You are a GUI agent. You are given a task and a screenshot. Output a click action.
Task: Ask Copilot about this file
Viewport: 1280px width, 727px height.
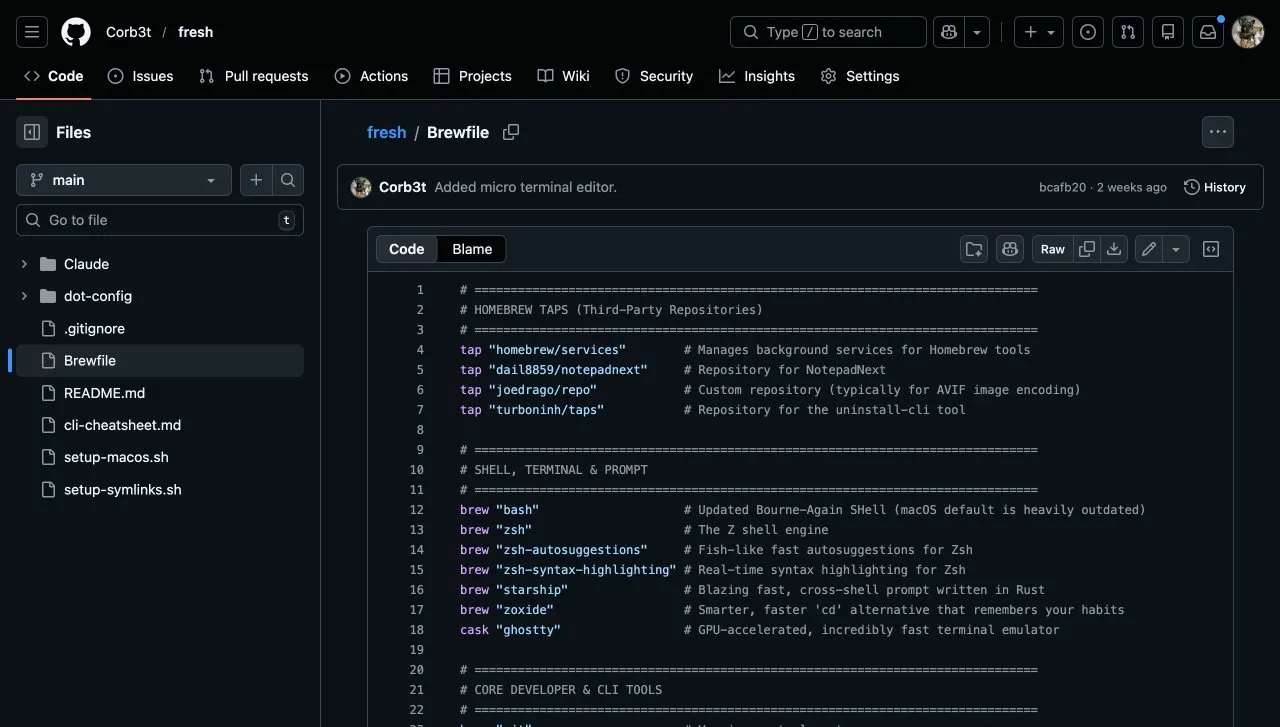pos(1009,249)
